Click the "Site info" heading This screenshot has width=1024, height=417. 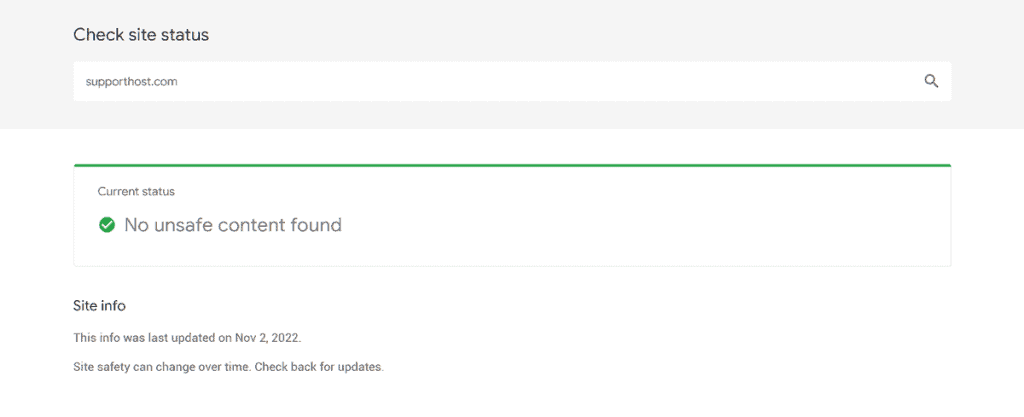[99, 305]
